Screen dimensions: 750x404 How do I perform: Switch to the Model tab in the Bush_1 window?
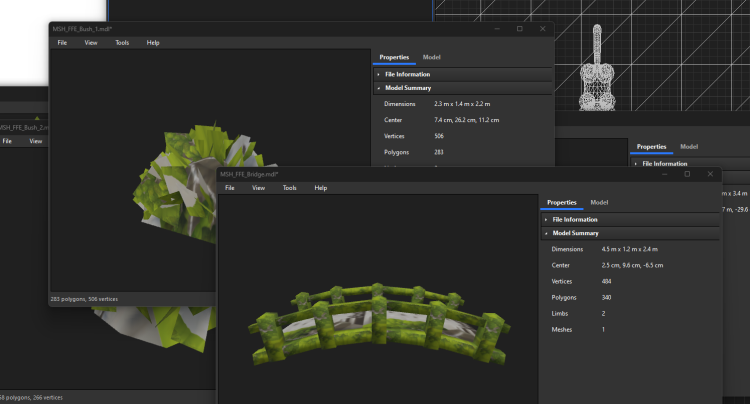tap(431, 58)
